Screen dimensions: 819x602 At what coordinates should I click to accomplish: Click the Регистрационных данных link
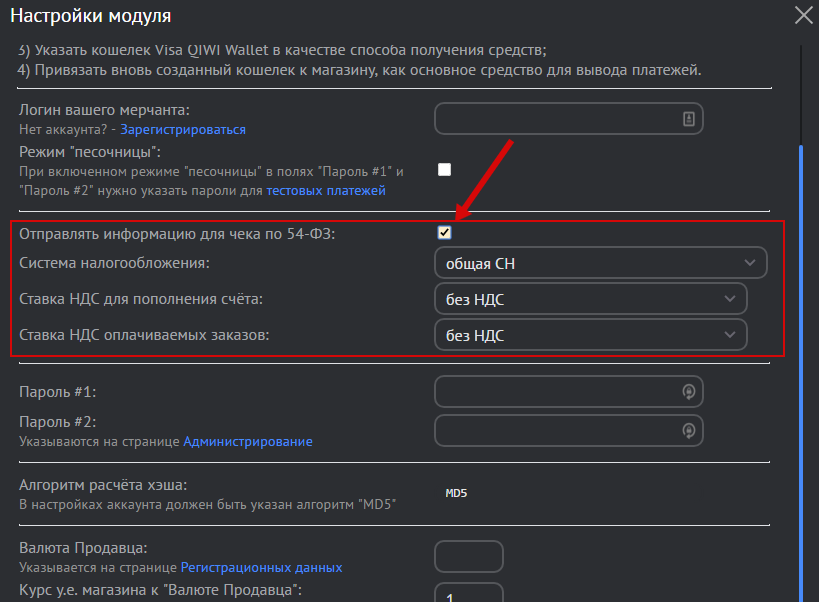261,567
